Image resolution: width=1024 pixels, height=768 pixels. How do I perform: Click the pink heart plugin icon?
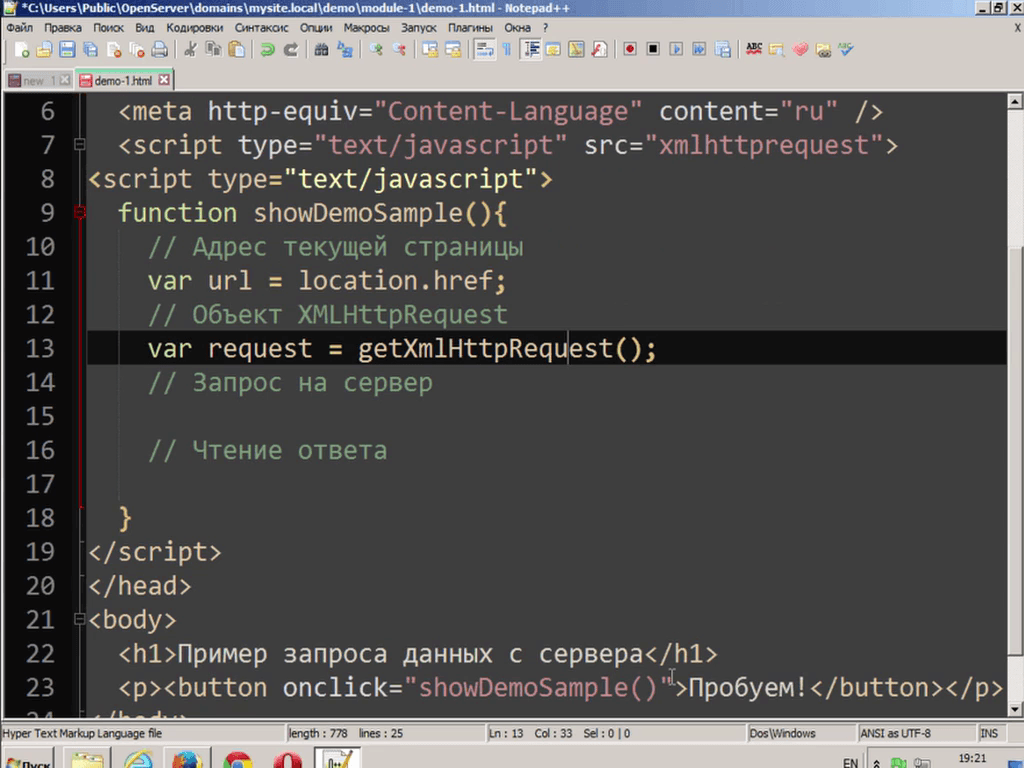pyautogui.click(x=800, y=50)
